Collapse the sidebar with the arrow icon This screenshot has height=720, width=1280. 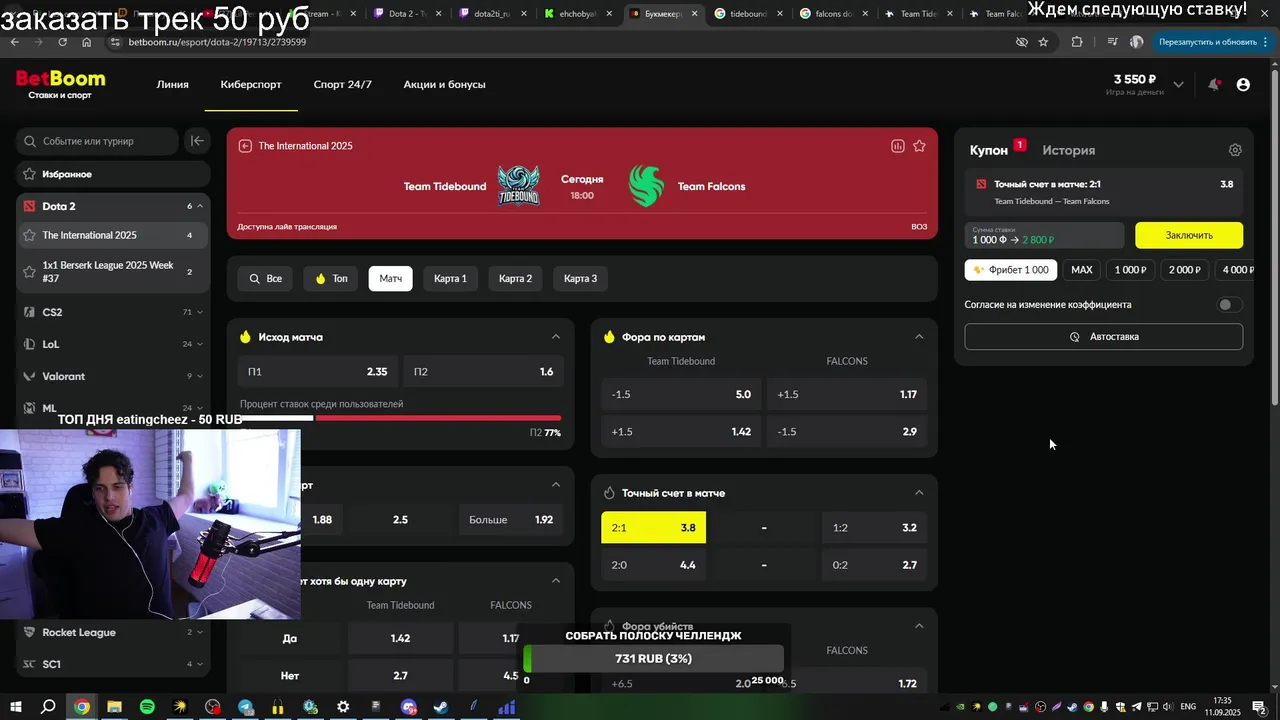point(197,141)
